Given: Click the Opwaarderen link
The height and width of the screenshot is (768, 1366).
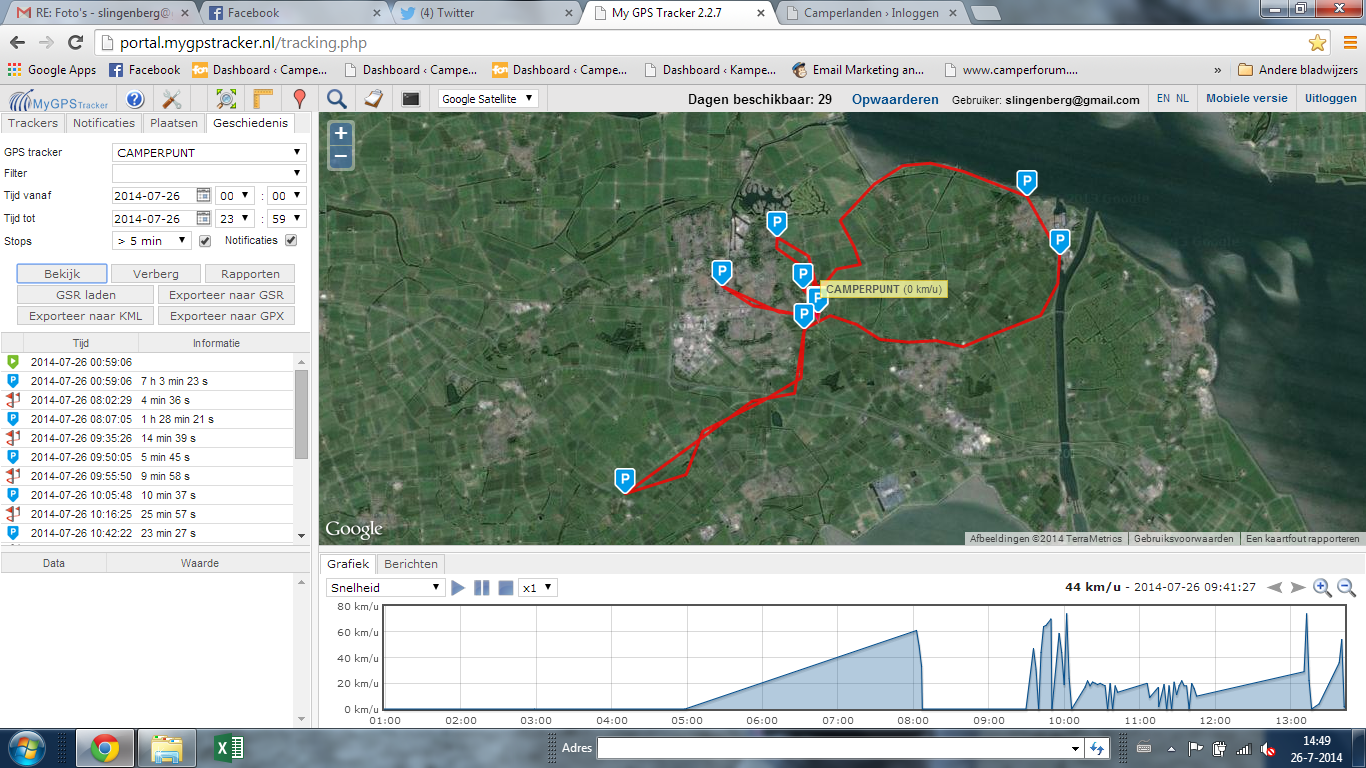Looking at the screenshot, I should tap(895, 99).
